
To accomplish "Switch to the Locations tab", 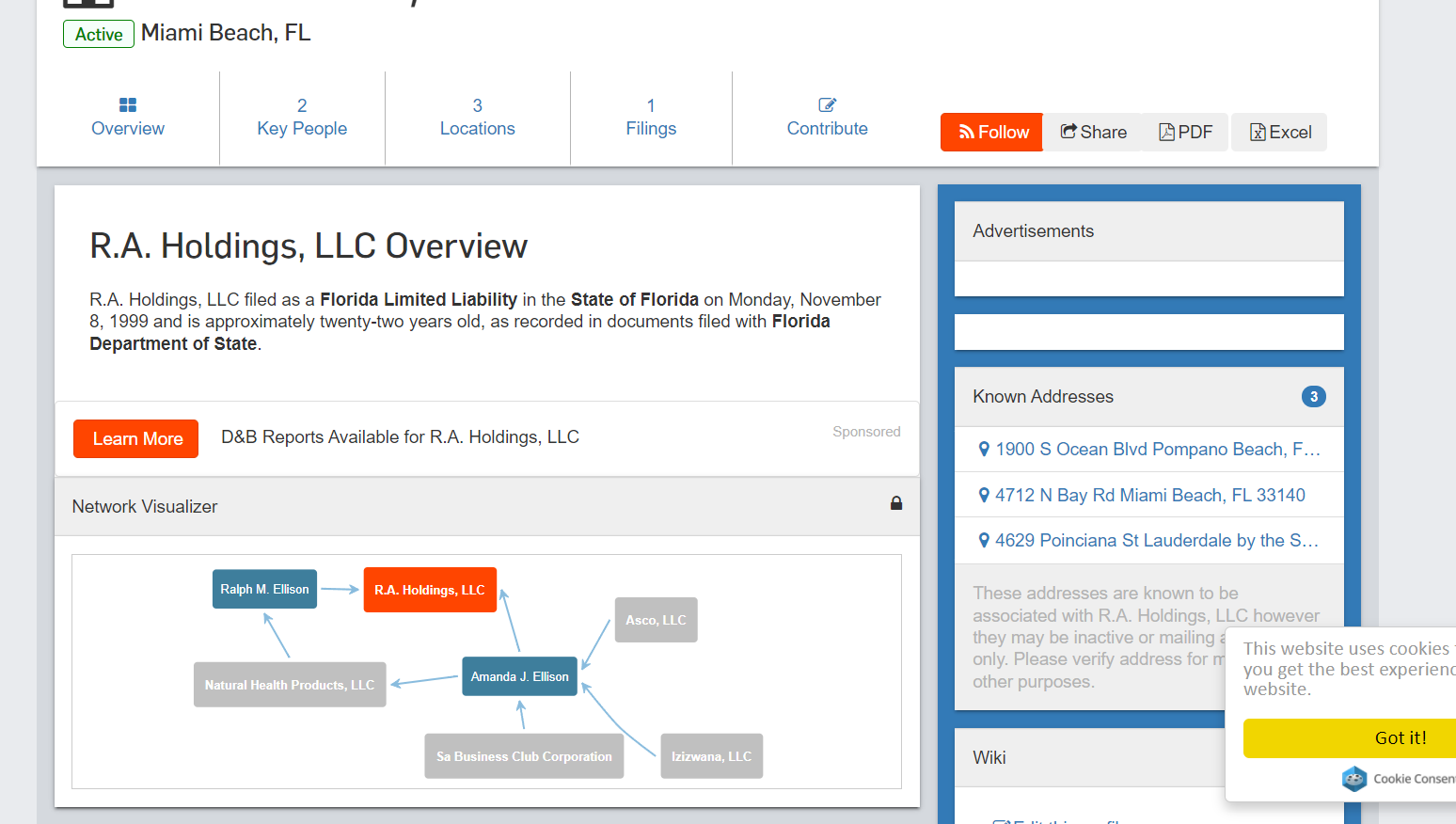I will click(x=477, y=118).
